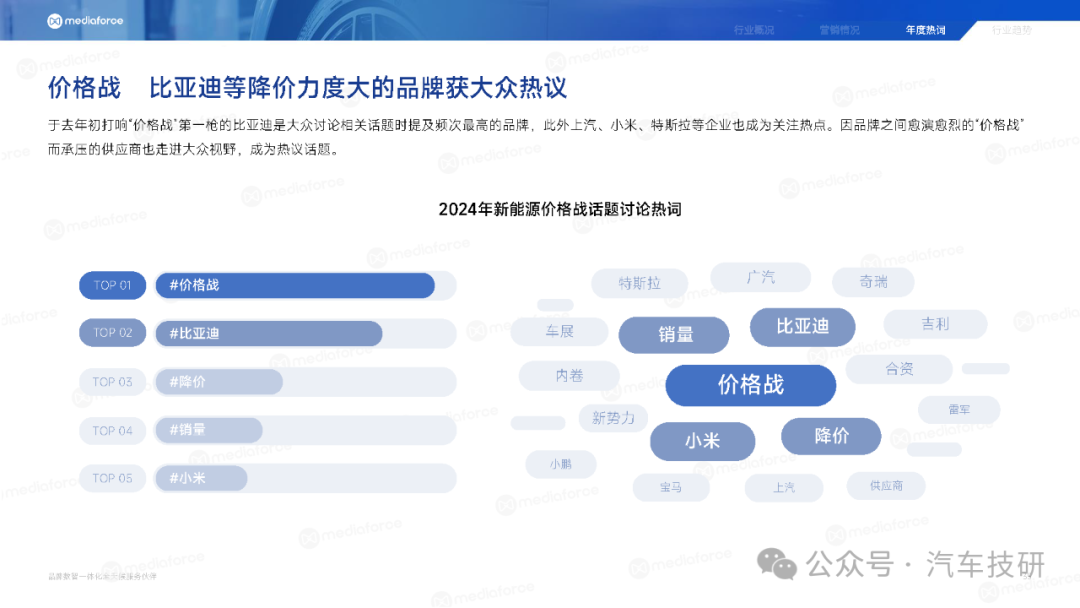Open the 行业概况 tab
1080x608 pixels.
(754, 30)
